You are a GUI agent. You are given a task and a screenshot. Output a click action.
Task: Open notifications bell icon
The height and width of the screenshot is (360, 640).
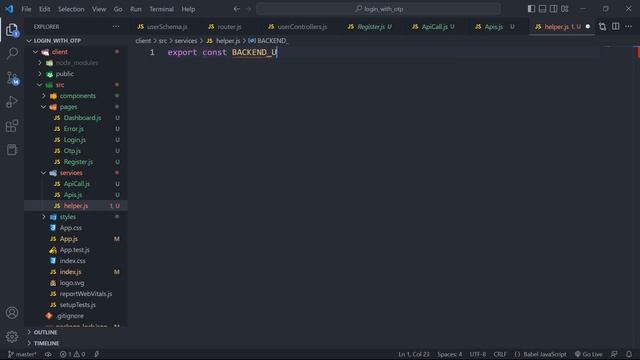(629, 354)
